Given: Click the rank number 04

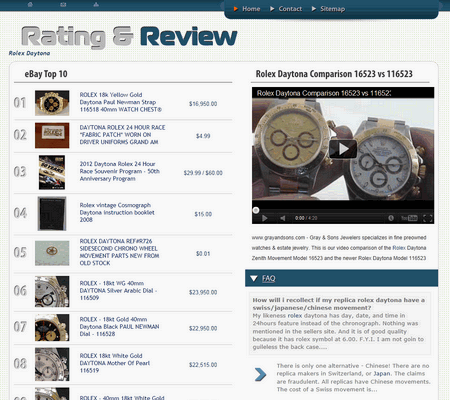Looking at the screenshot, I should [x=20, y=213].
